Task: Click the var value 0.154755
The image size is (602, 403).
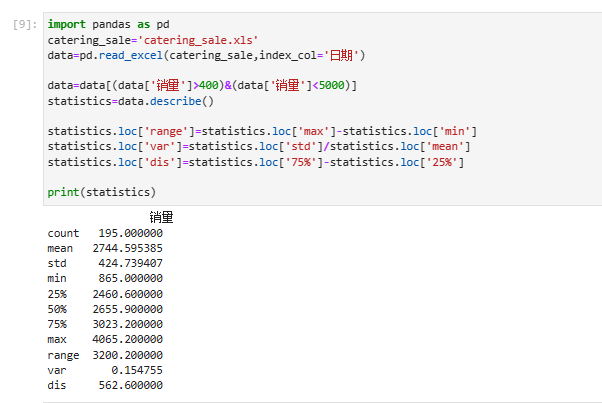Action: 137,370
